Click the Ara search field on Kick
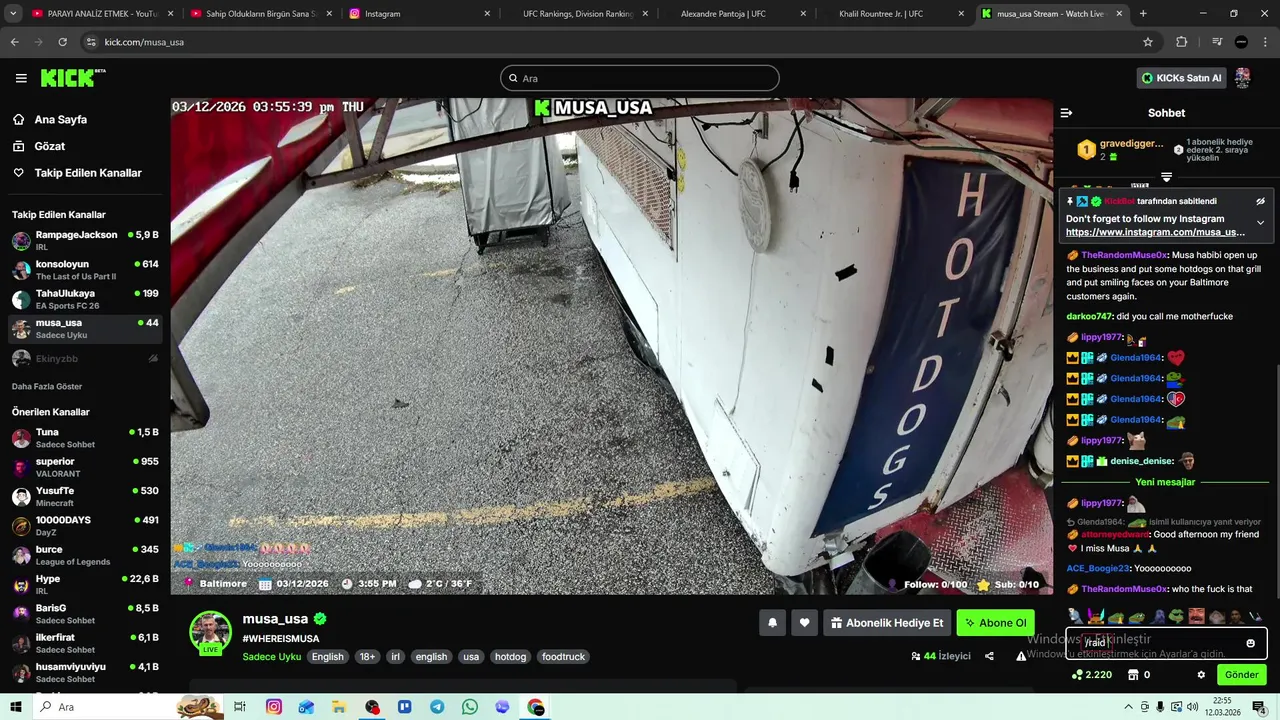1280x720 pixels. point(640,78)
